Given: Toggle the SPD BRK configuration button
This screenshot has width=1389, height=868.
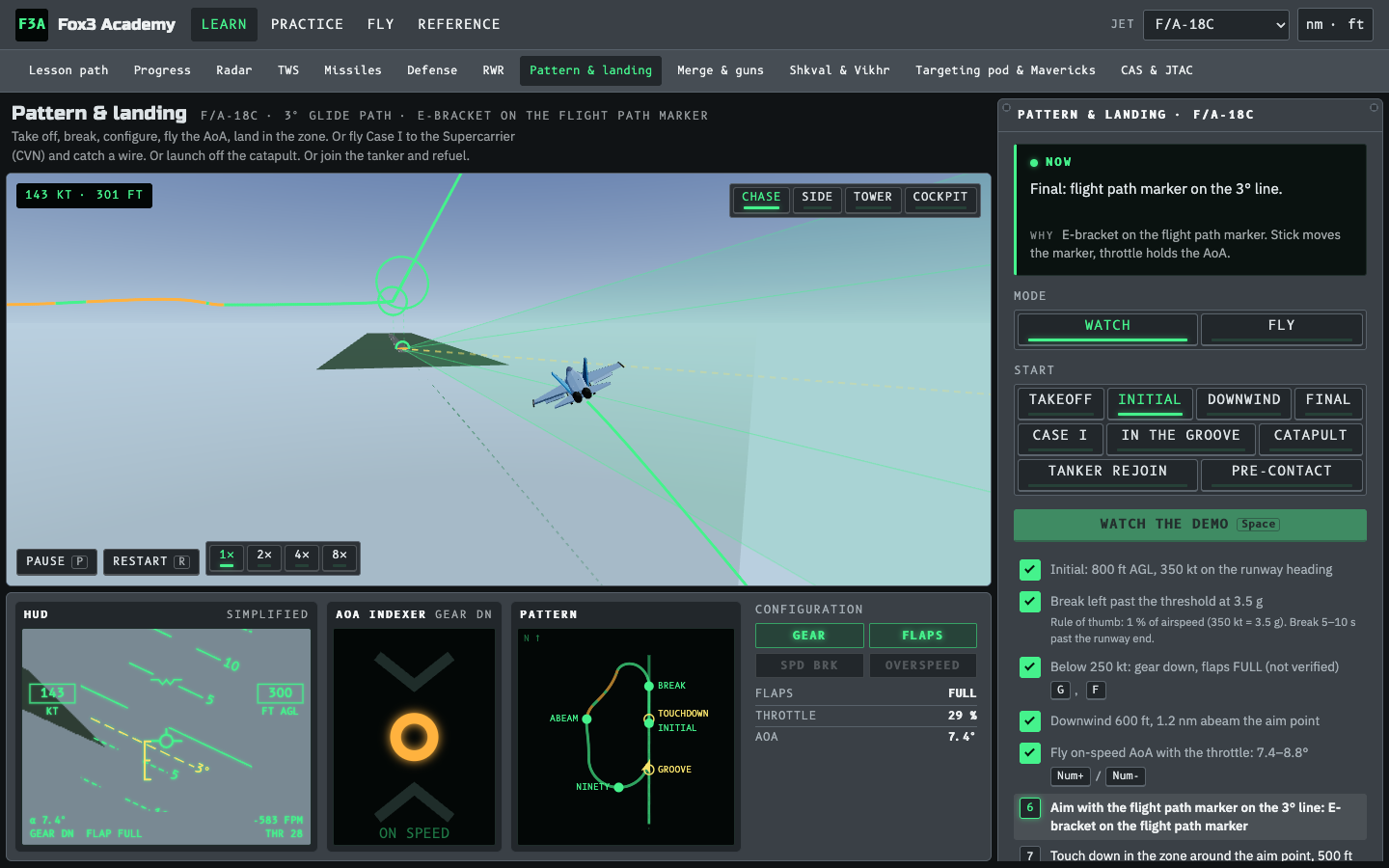Looking at the screenshot, I should [x=809, y=665].
